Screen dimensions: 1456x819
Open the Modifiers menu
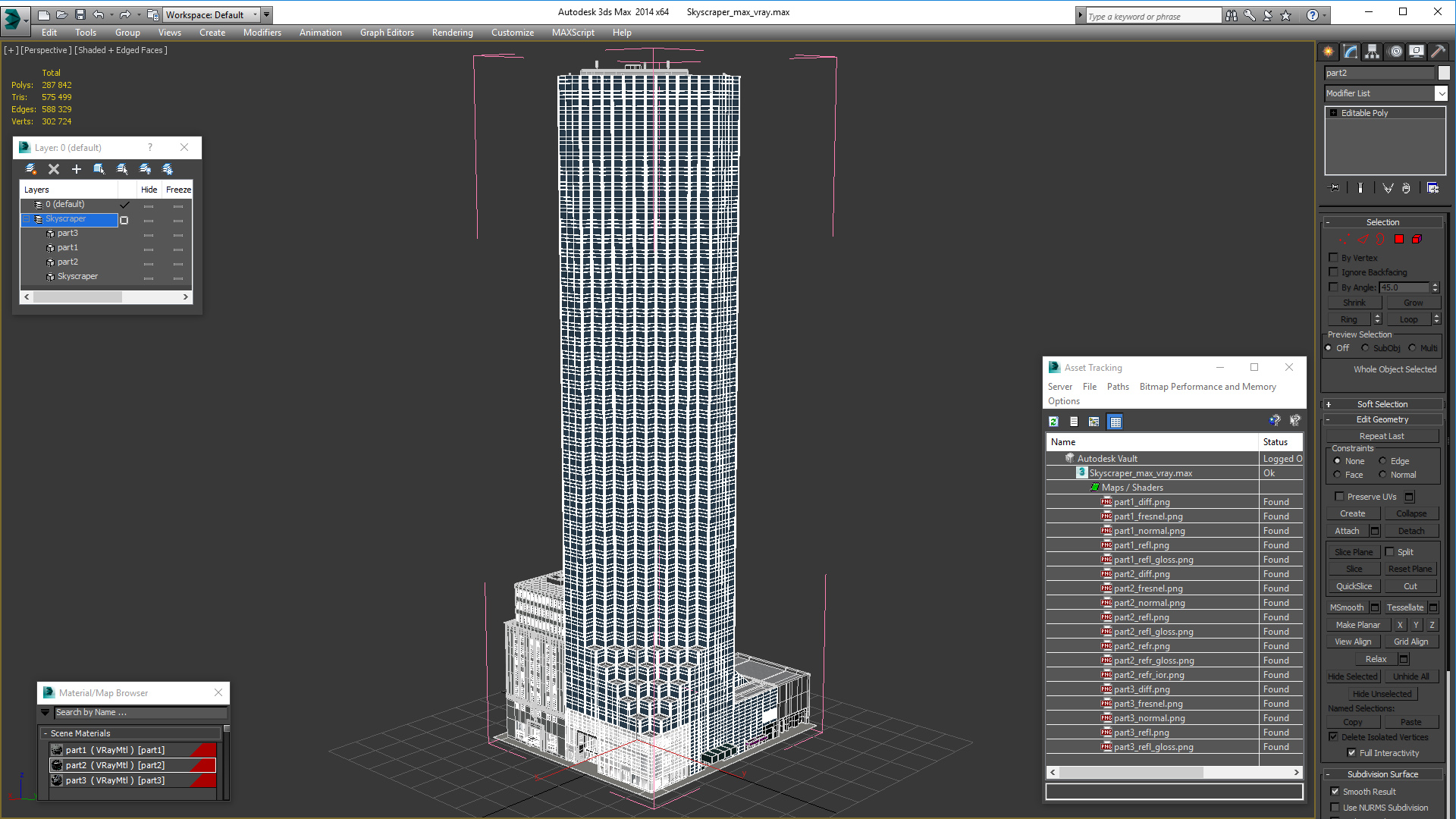262,33
